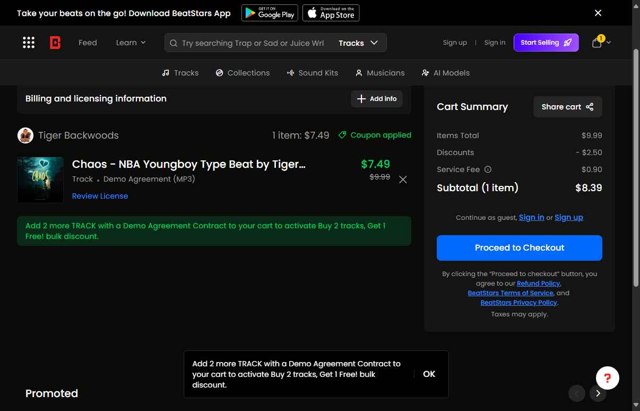
Task: Click Proceed to Checkout
Action: tap(519, 248)
